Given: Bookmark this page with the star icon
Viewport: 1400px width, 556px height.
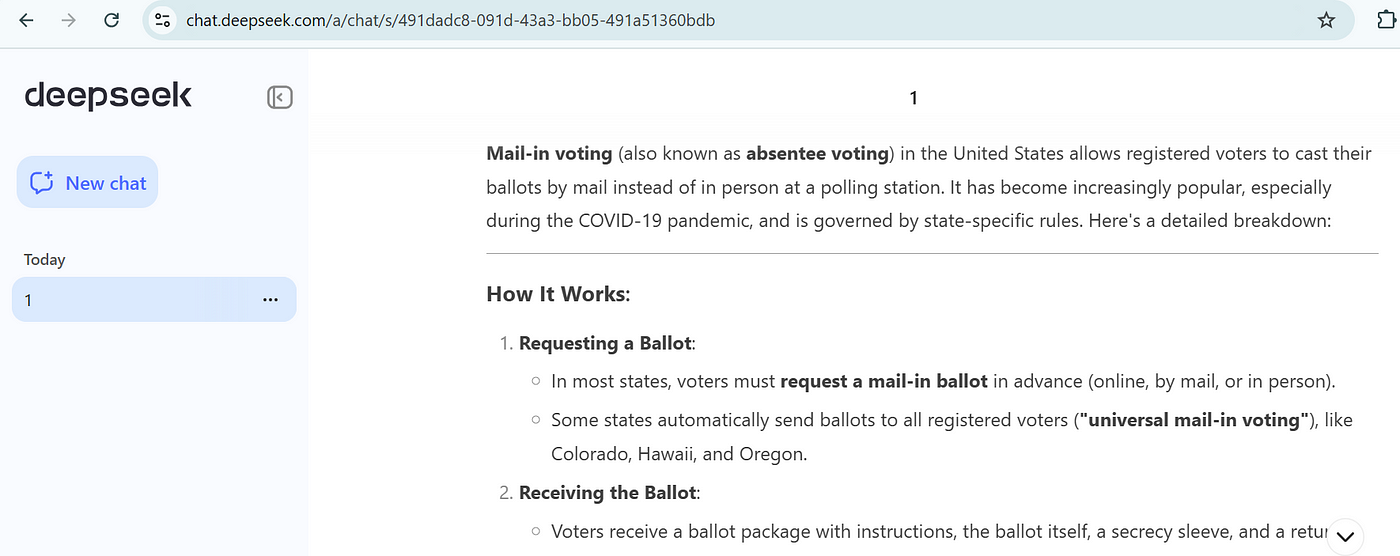Looking at the screenshot, I should click(1326, 20).
